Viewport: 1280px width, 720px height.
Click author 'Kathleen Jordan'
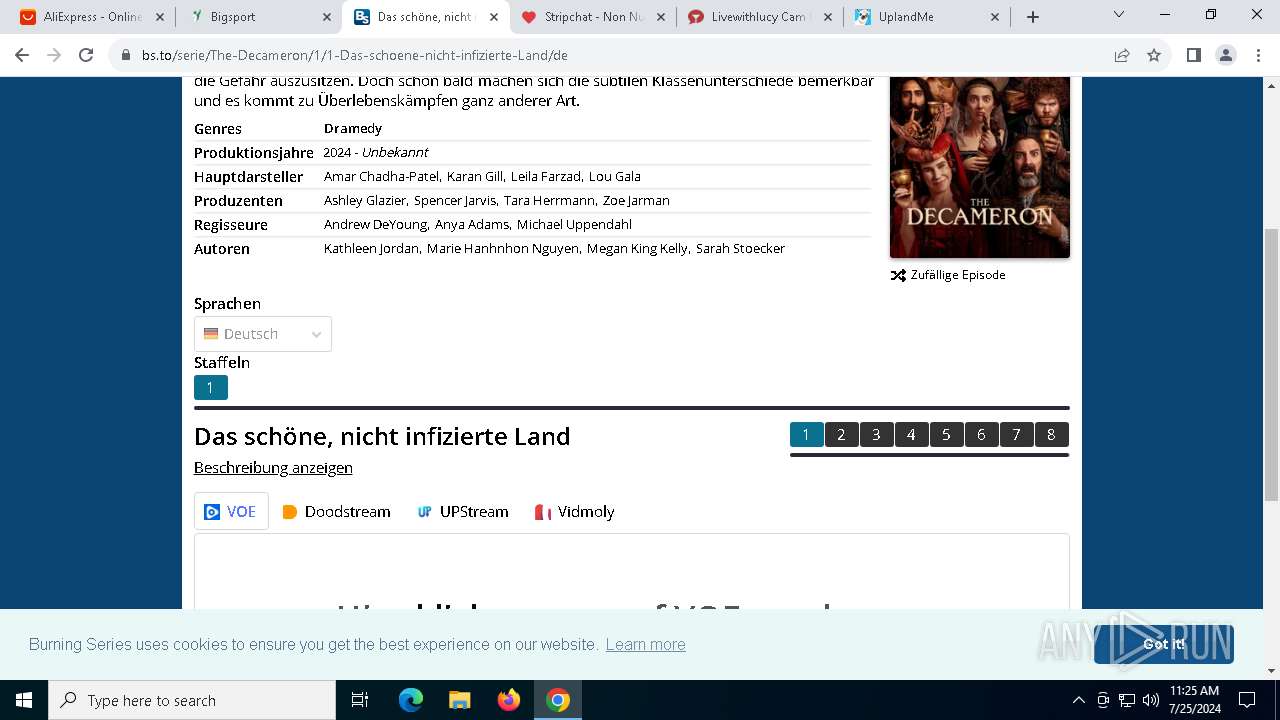coord(371,248)
